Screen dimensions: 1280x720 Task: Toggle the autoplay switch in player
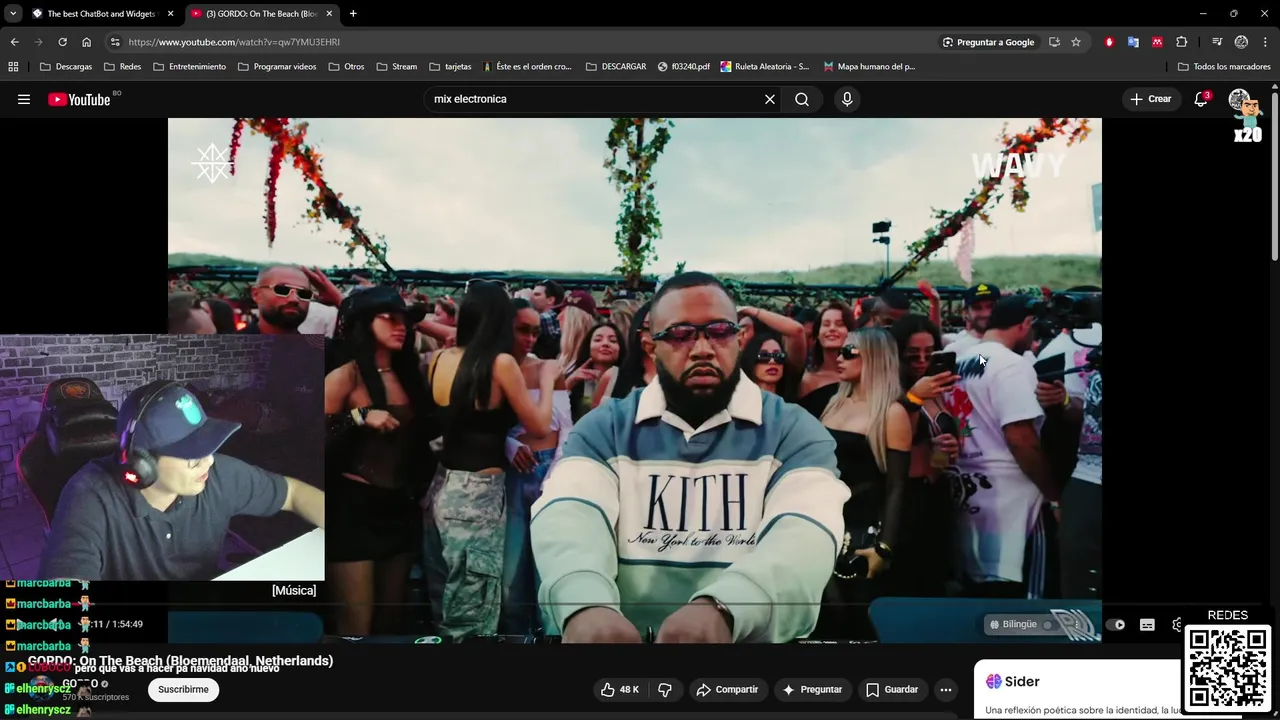1116,625
